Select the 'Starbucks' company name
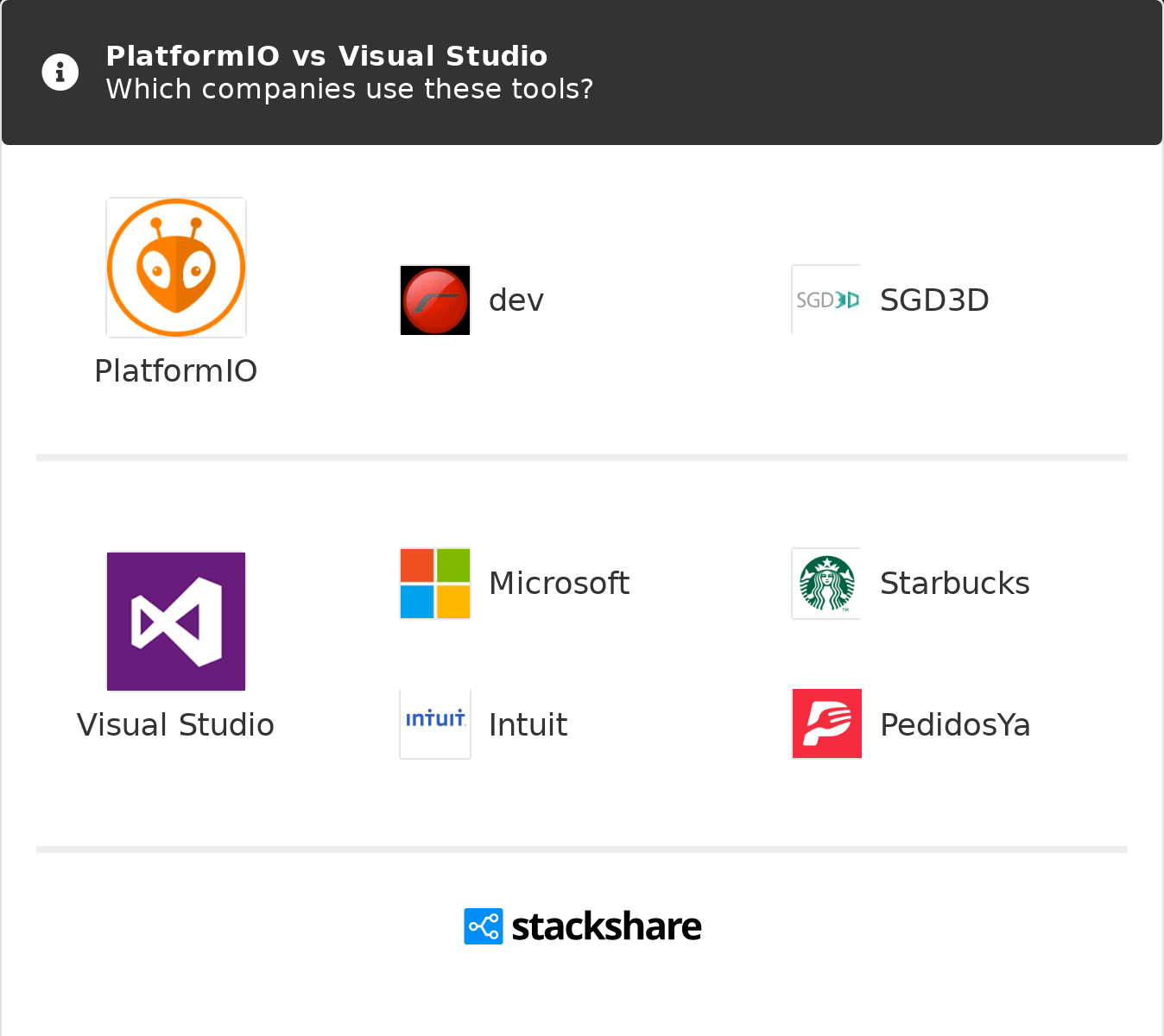This screenshot has width=1164, height=1036. point(955,584)
